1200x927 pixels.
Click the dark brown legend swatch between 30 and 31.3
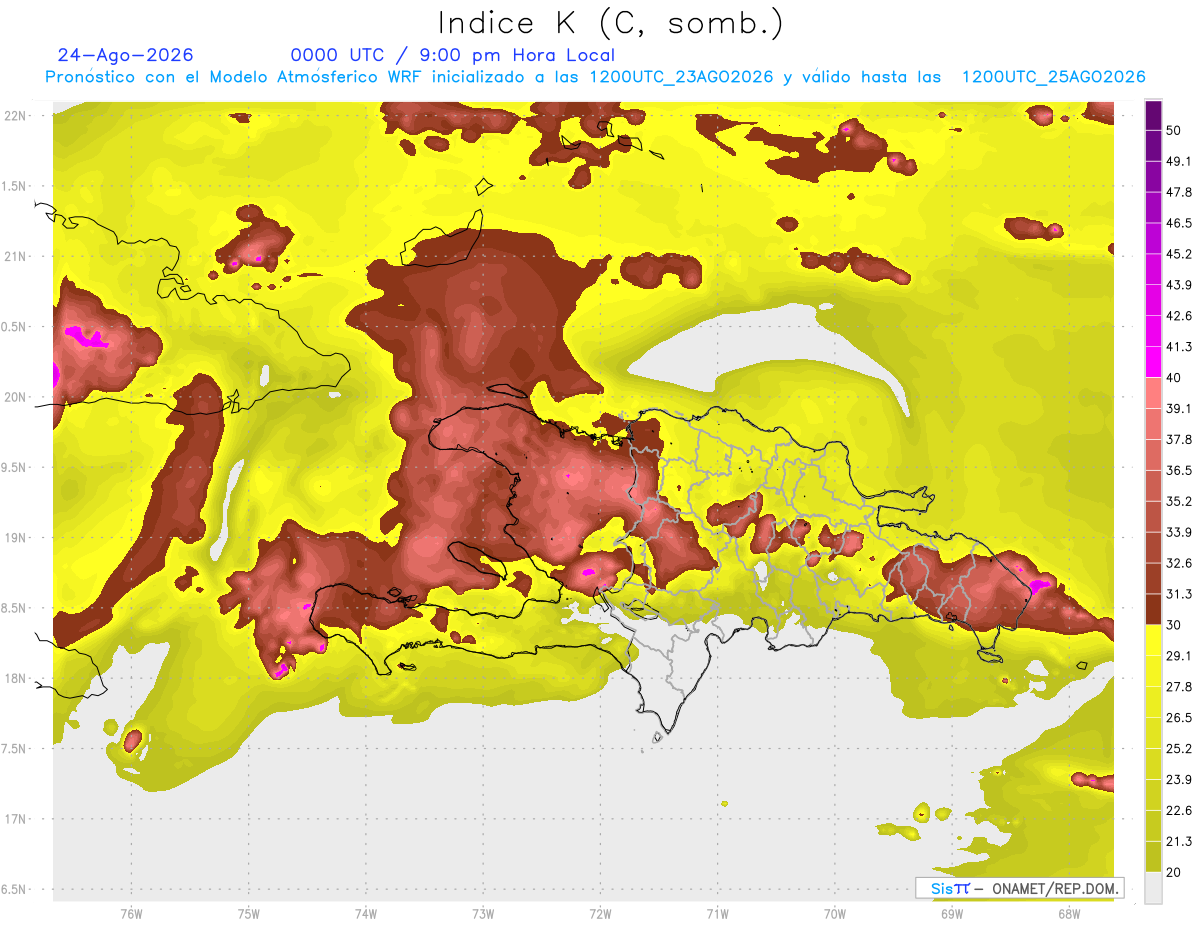pyautogui.click(x=1153, y=609)
